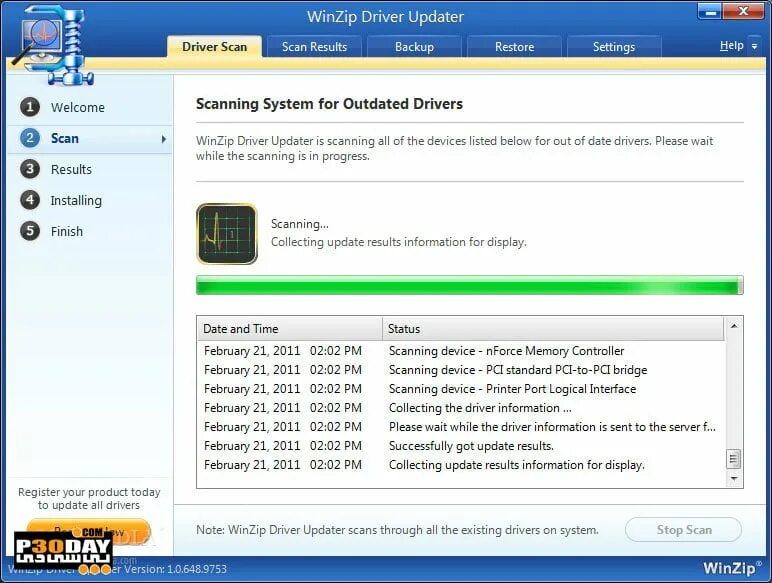Click the log scrollbar down arrow
The width and height of the screenshot is (772, 583).
tap(734, 478)
